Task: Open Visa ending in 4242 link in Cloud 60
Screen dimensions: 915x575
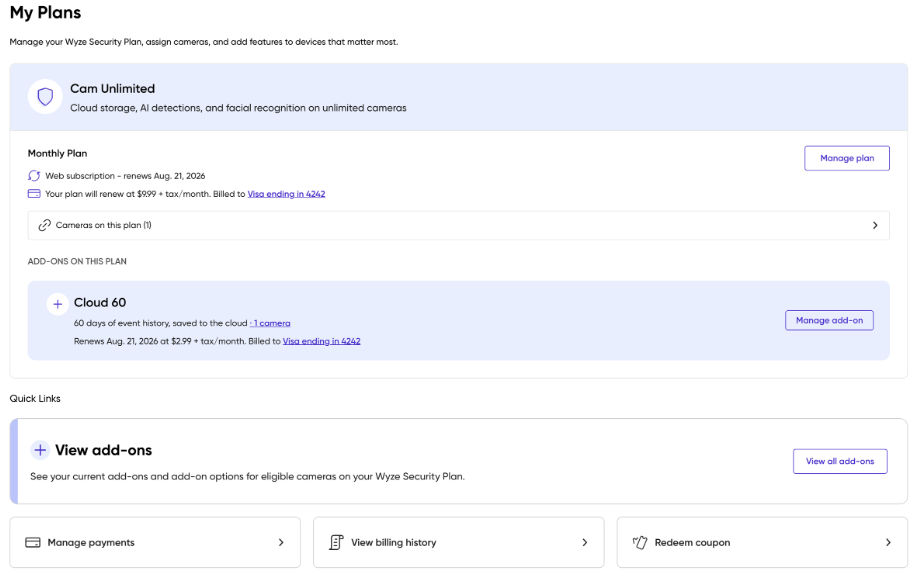Action: pyautogui.click(x=322, y=341)
